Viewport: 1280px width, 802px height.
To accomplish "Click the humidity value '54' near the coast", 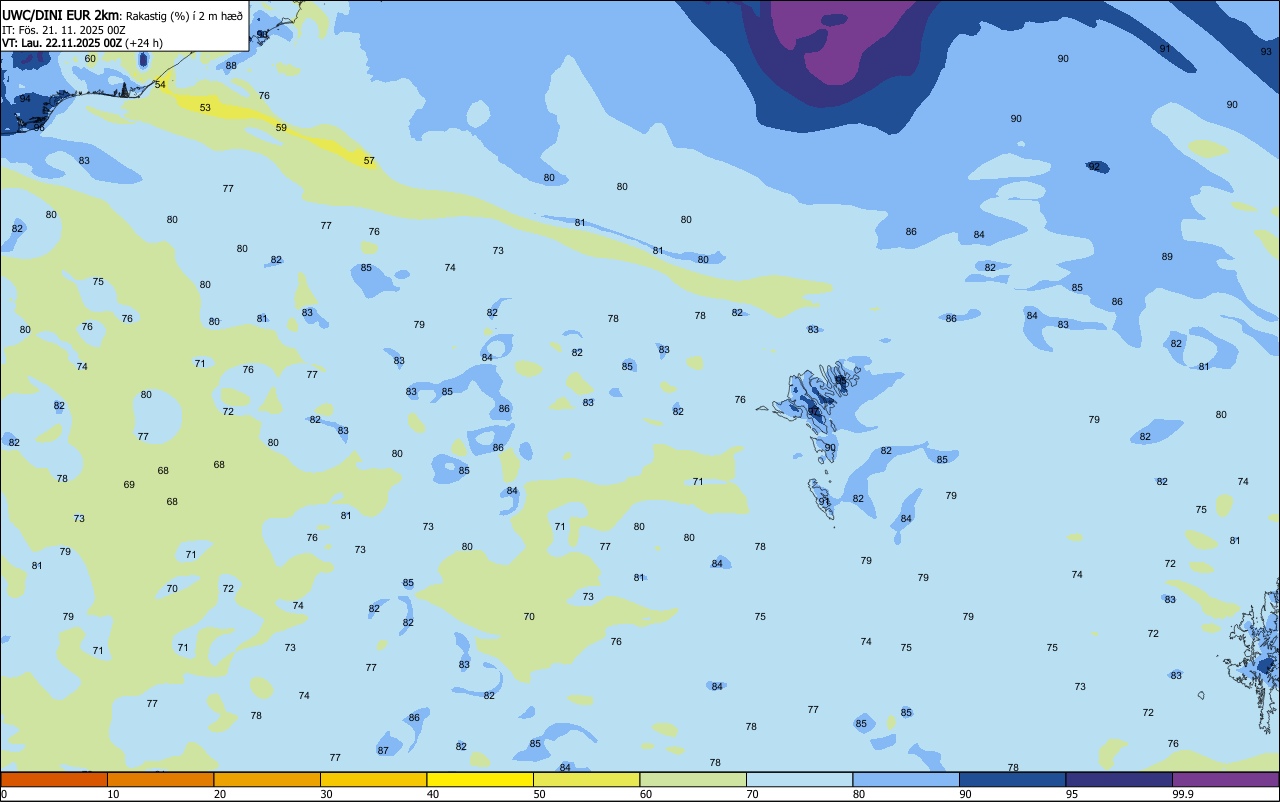I will [x=160, y=84].
